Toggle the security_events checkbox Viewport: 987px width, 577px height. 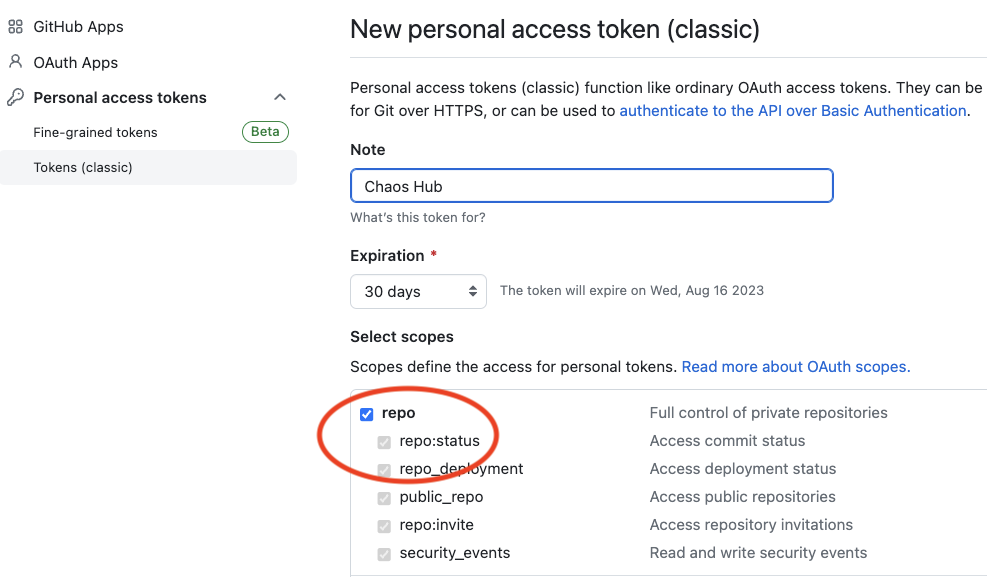pos(384,554)
